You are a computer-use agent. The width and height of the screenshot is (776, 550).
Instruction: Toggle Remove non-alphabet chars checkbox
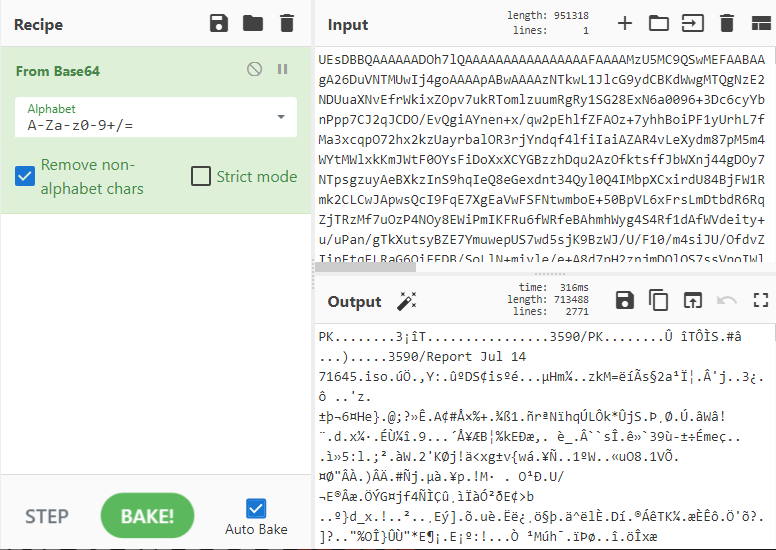coord(25,176)
